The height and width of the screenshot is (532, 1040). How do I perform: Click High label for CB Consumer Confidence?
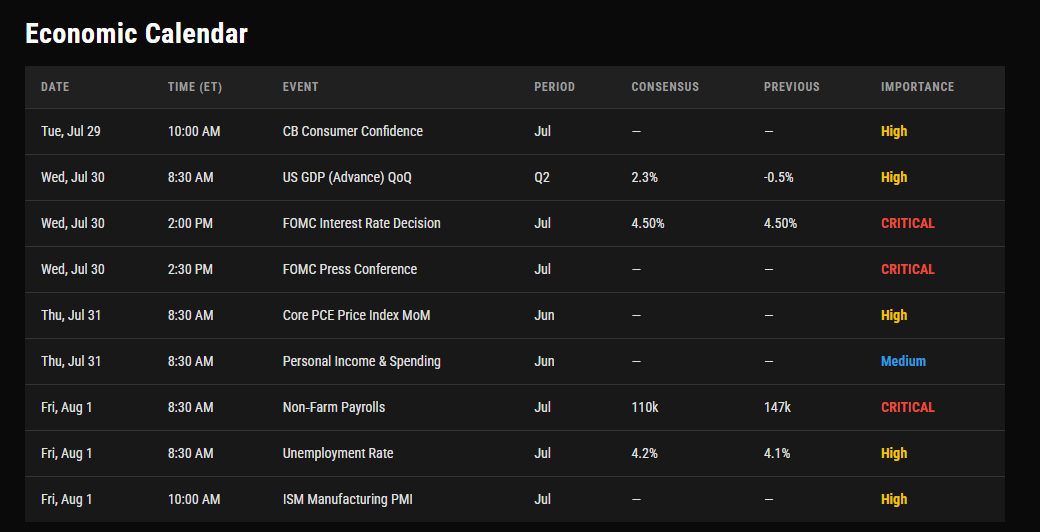(894, 131)
